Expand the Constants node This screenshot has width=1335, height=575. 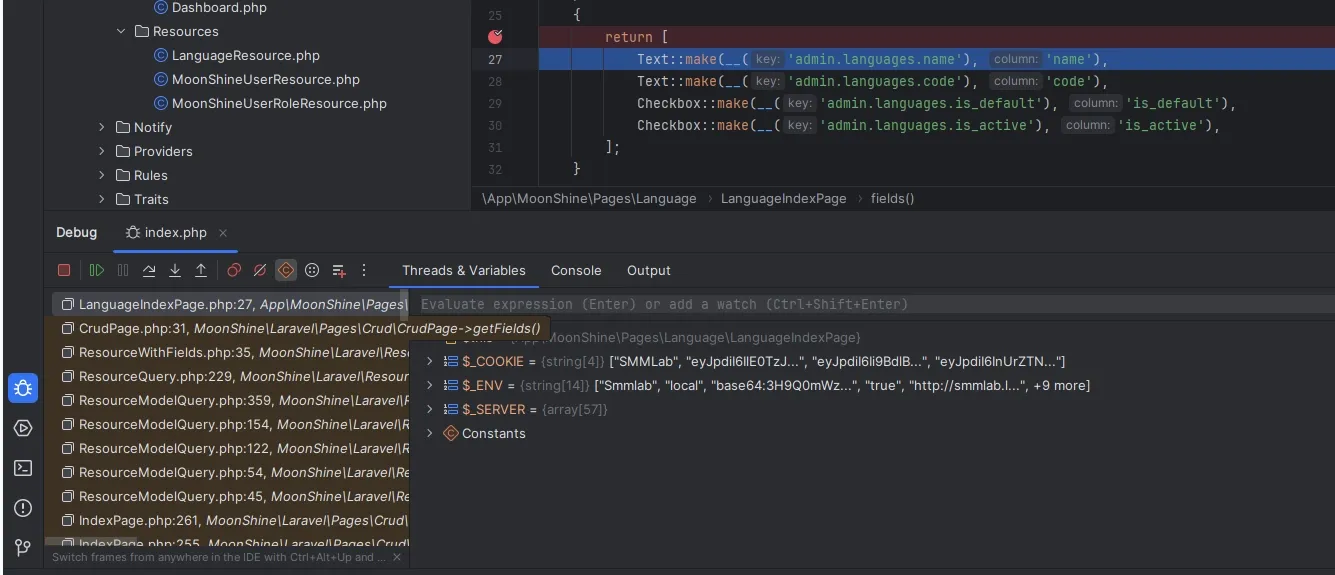pyautogui.click(x=430, y=433)
